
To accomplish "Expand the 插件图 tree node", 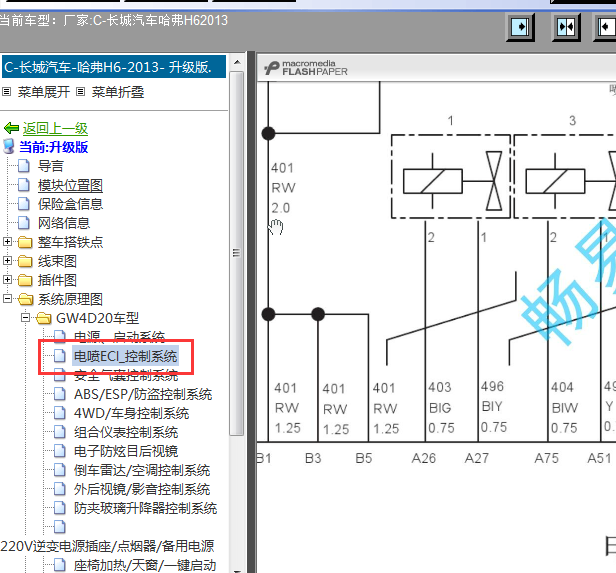I will (7, 280).
